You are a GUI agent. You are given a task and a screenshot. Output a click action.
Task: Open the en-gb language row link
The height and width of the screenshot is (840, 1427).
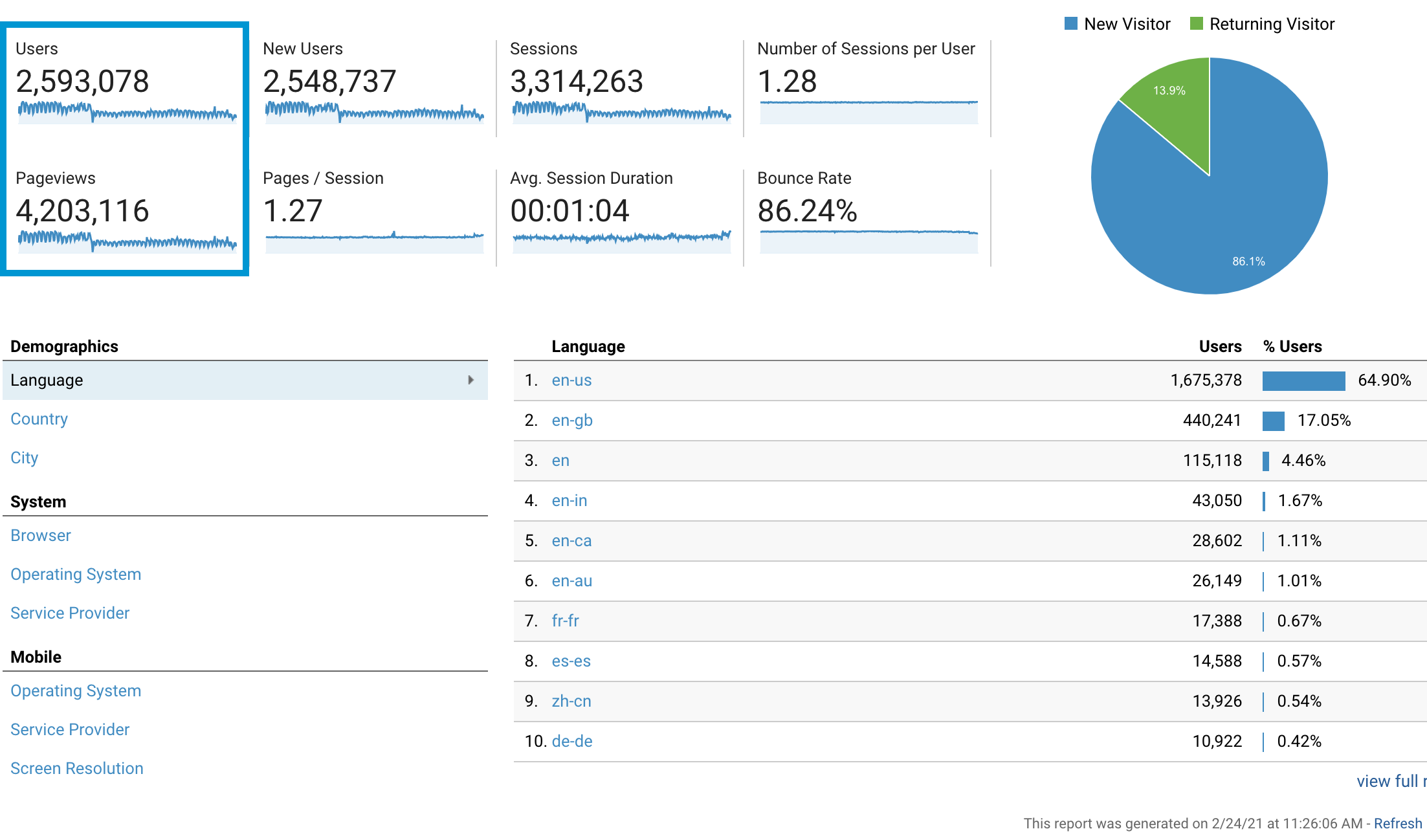pos(571,420)
